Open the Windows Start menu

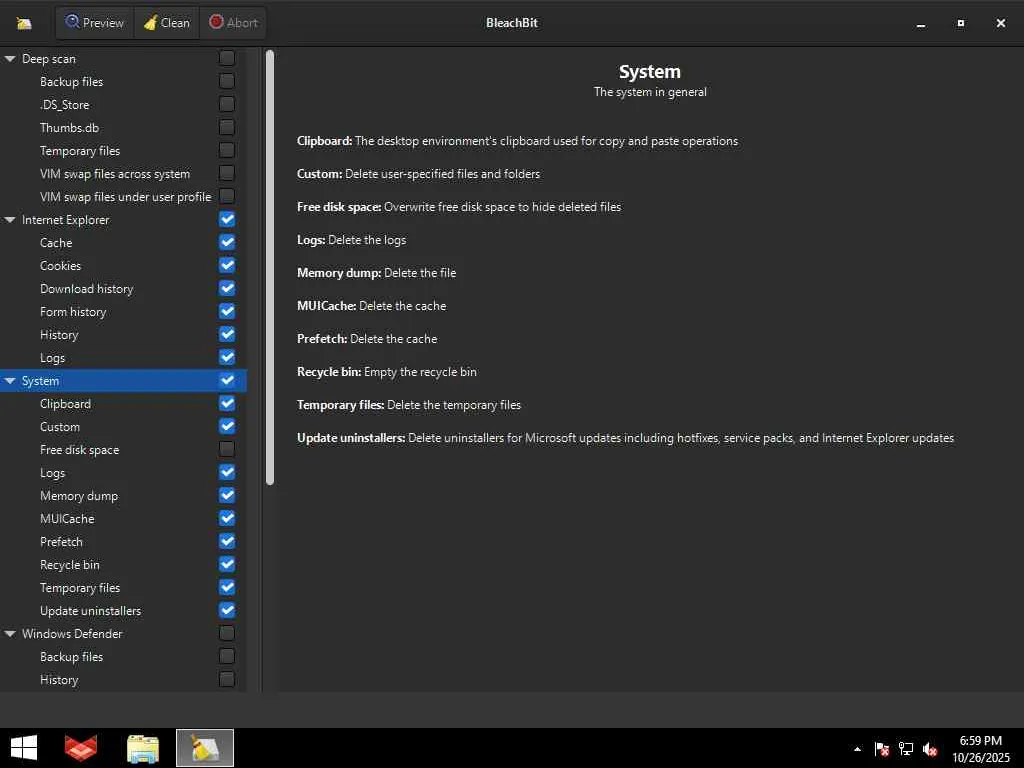point(24,748)
